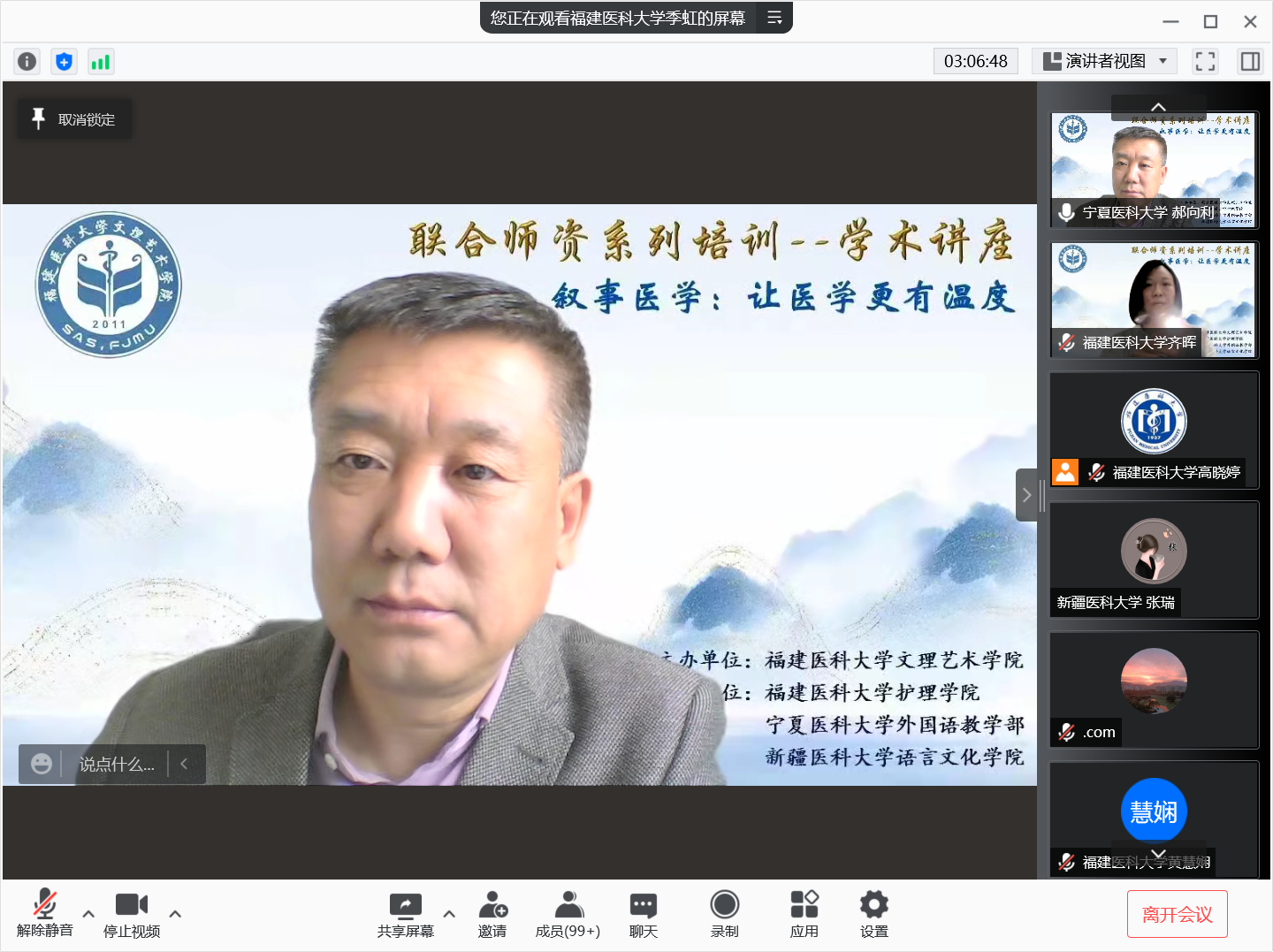
Task: Unpin video with 取消锁定
Action: (x=75, y=119)
